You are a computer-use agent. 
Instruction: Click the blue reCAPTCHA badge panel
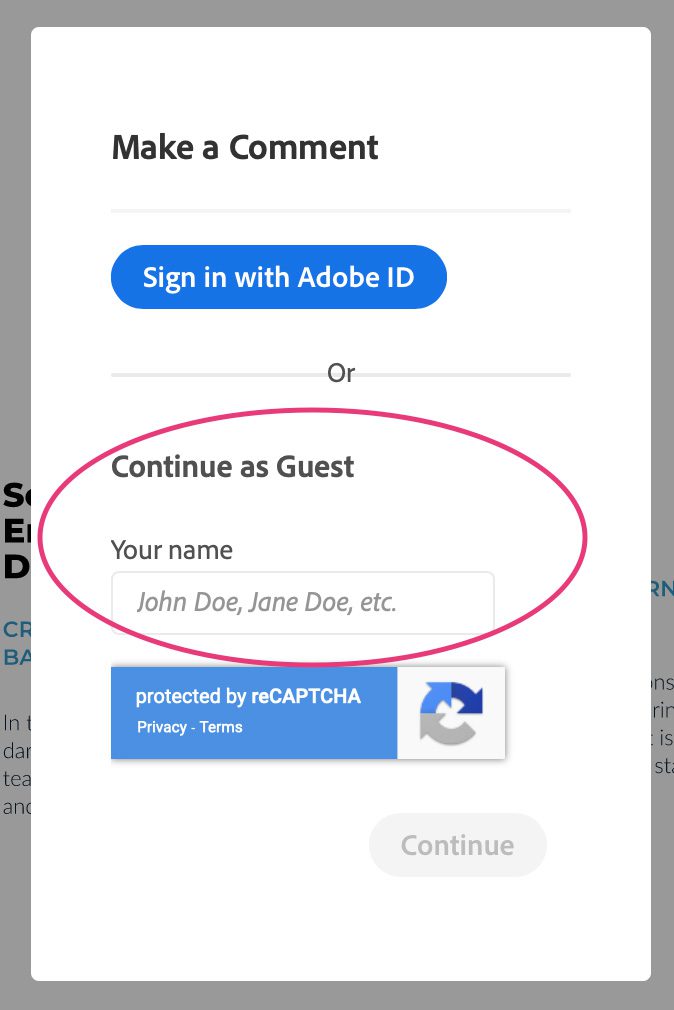pos(254,712)
